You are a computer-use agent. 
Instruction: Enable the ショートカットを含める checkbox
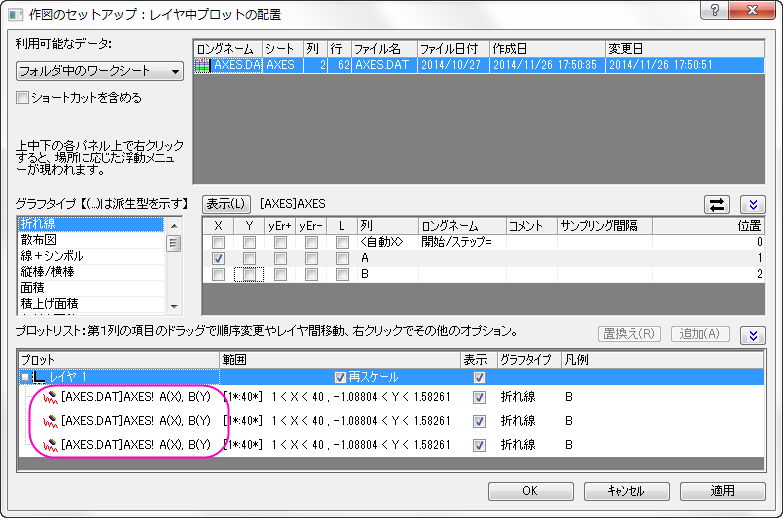[x=22, y=97]
